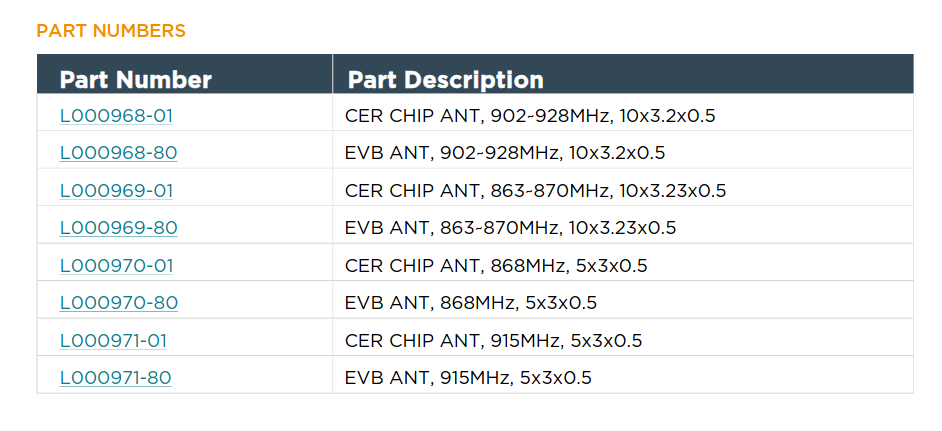Click the 10x3.23x0.5 size in the L000969-01 row
The image size is (942, 431).
(x=672, y=190)
